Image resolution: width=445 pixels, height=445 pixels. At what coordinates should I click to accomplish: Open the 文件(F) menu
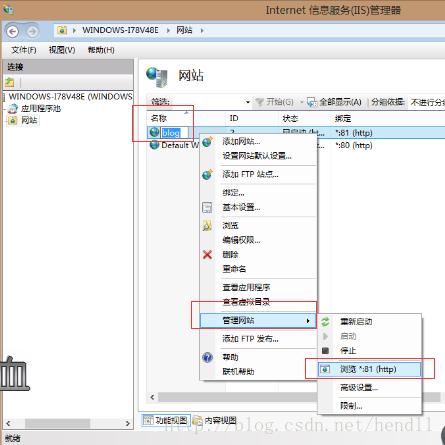click(x=24, y=50)
